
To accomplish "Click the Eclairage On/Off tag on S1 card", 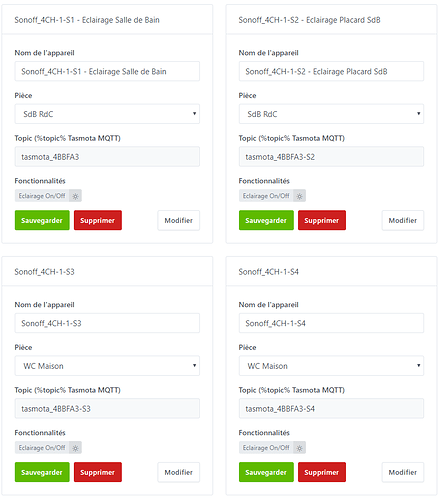I will 42,196.
